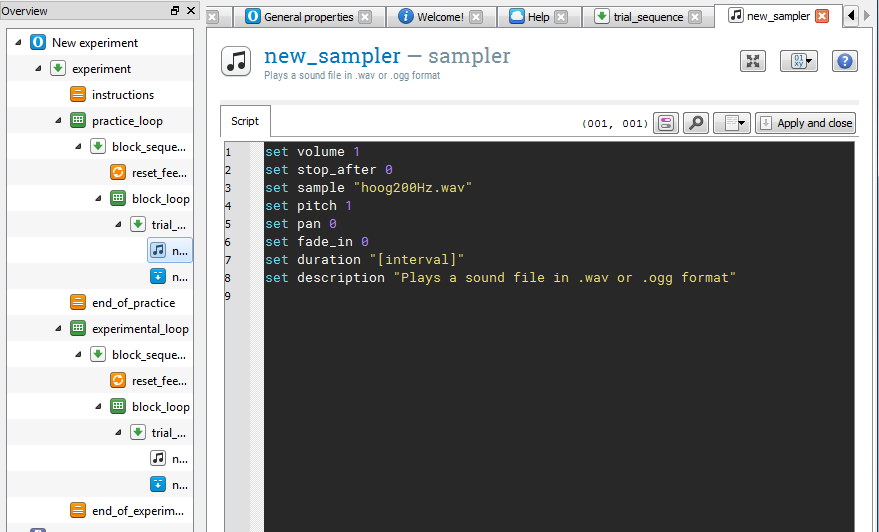Screen dimensions: 879x532
Task: Close the Overview panel
Action: click(x=191, y=10)
